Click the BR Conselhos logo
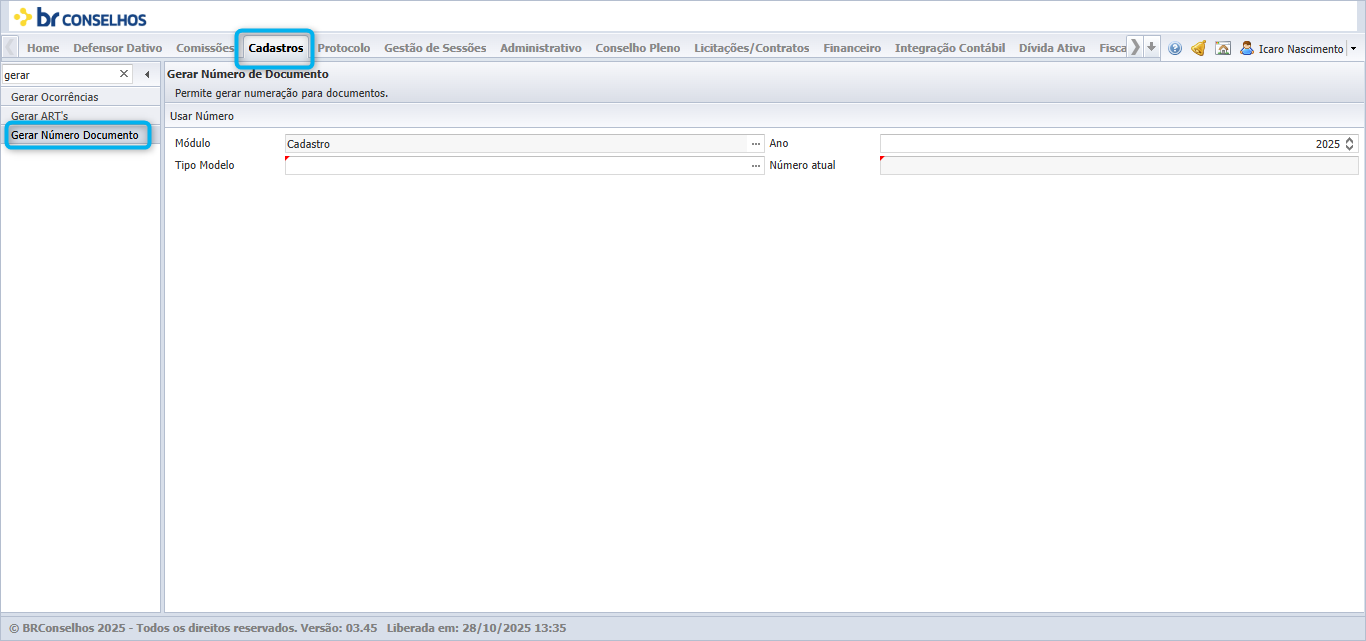 80,17
